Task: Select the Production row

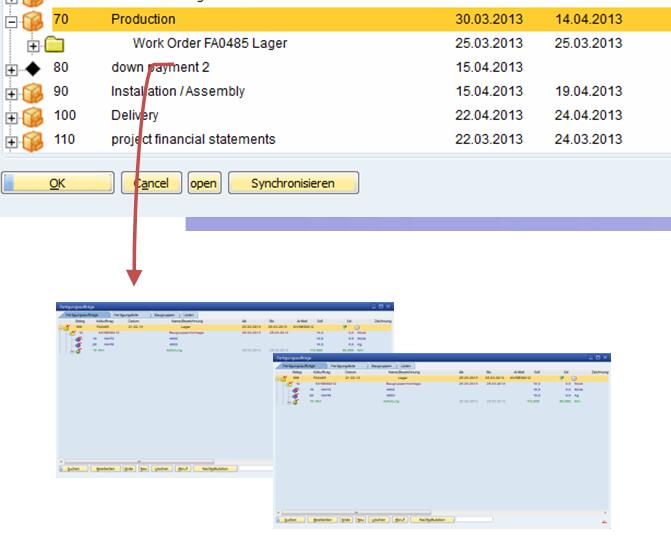Action: coord(361,19)
